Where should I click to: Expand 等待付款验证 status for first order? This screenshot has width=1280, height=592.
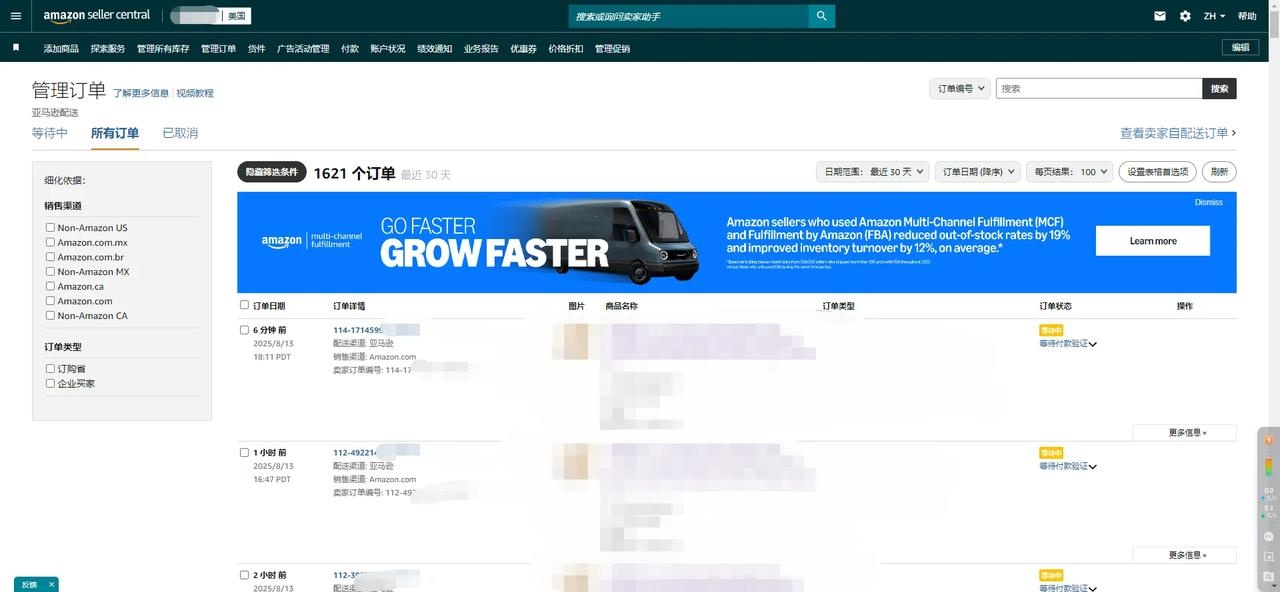tap(1068, 343)
